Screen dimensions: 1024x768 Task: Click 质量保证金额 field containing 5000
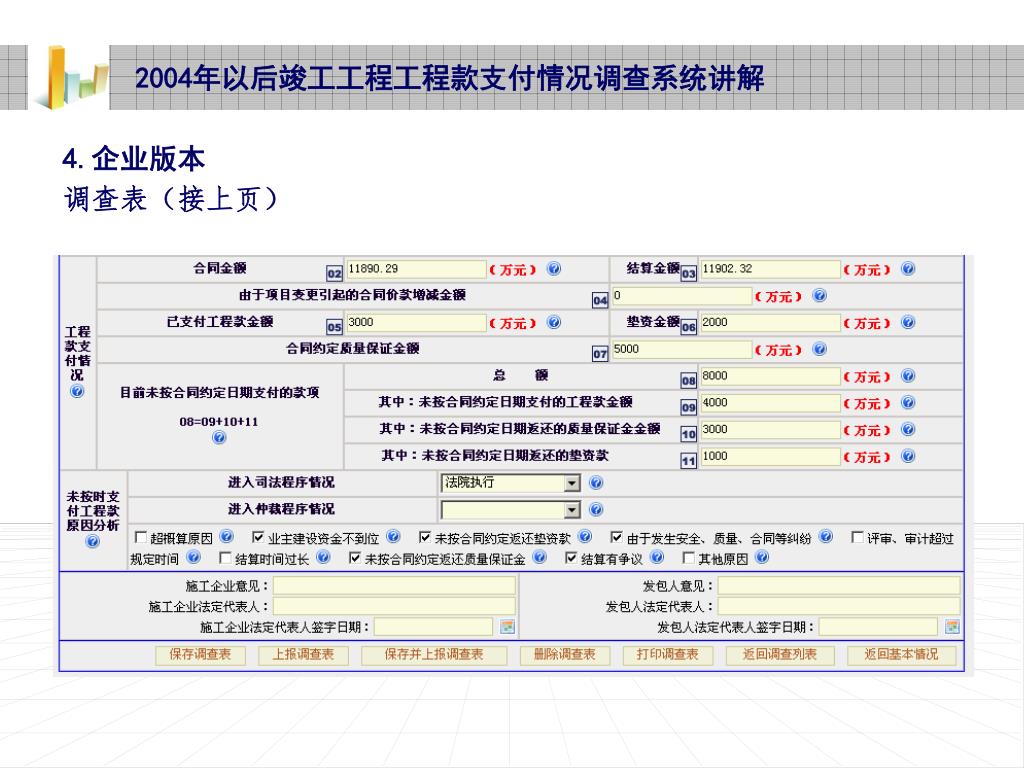tap(682, 349)
